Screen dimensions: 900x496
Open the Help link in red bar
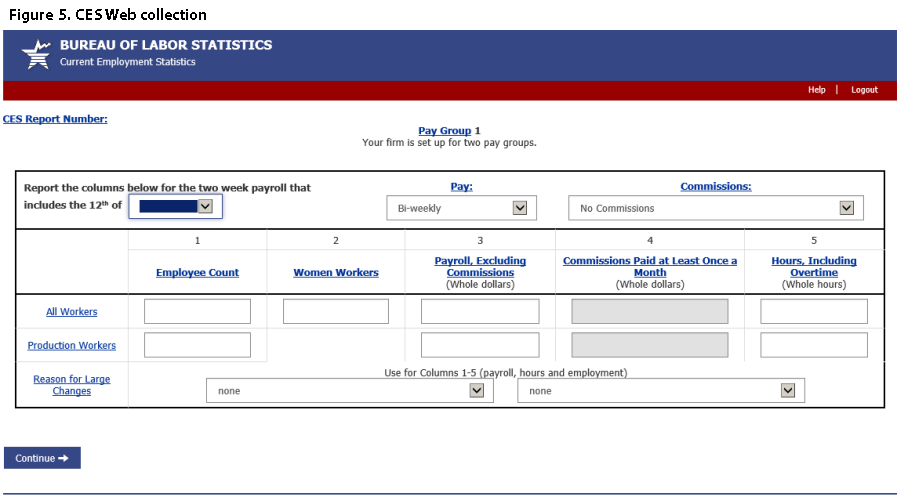click(x=816, y=90)
